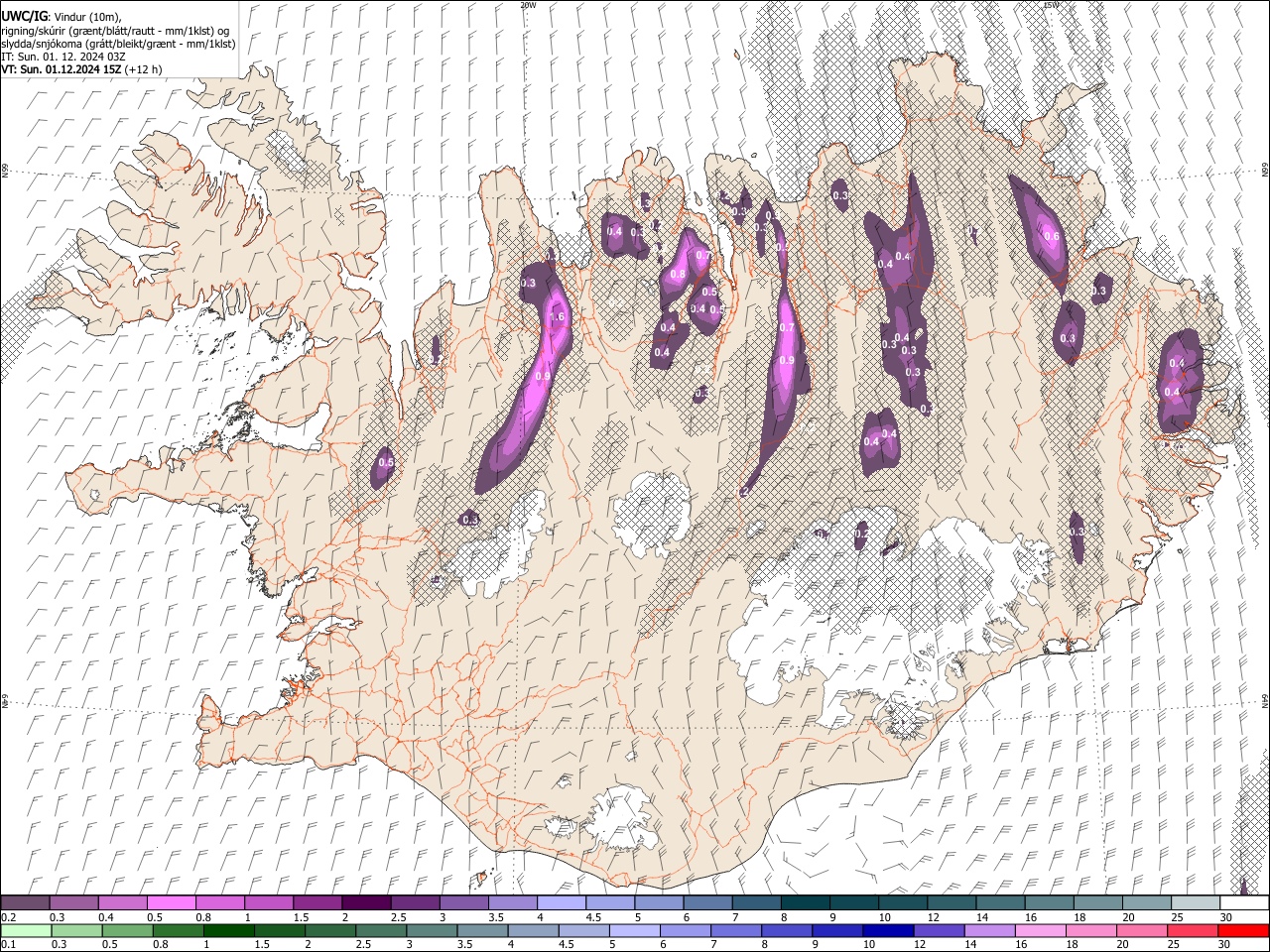
Task: Select the slate-blue swatch labeled 6 in the snow legend
Action: click(x=708, y=903)
